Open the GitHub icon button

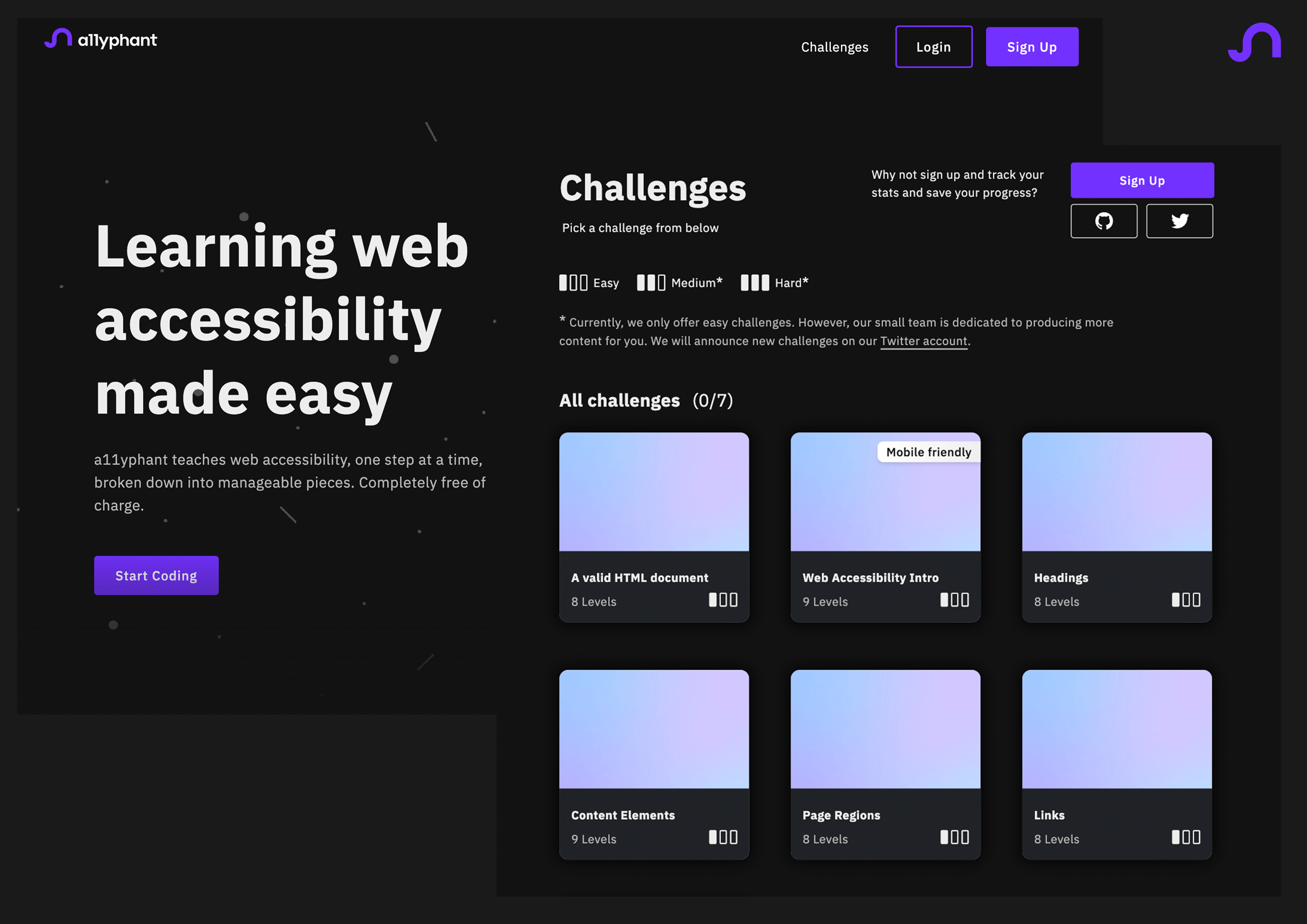point(1103,221)
